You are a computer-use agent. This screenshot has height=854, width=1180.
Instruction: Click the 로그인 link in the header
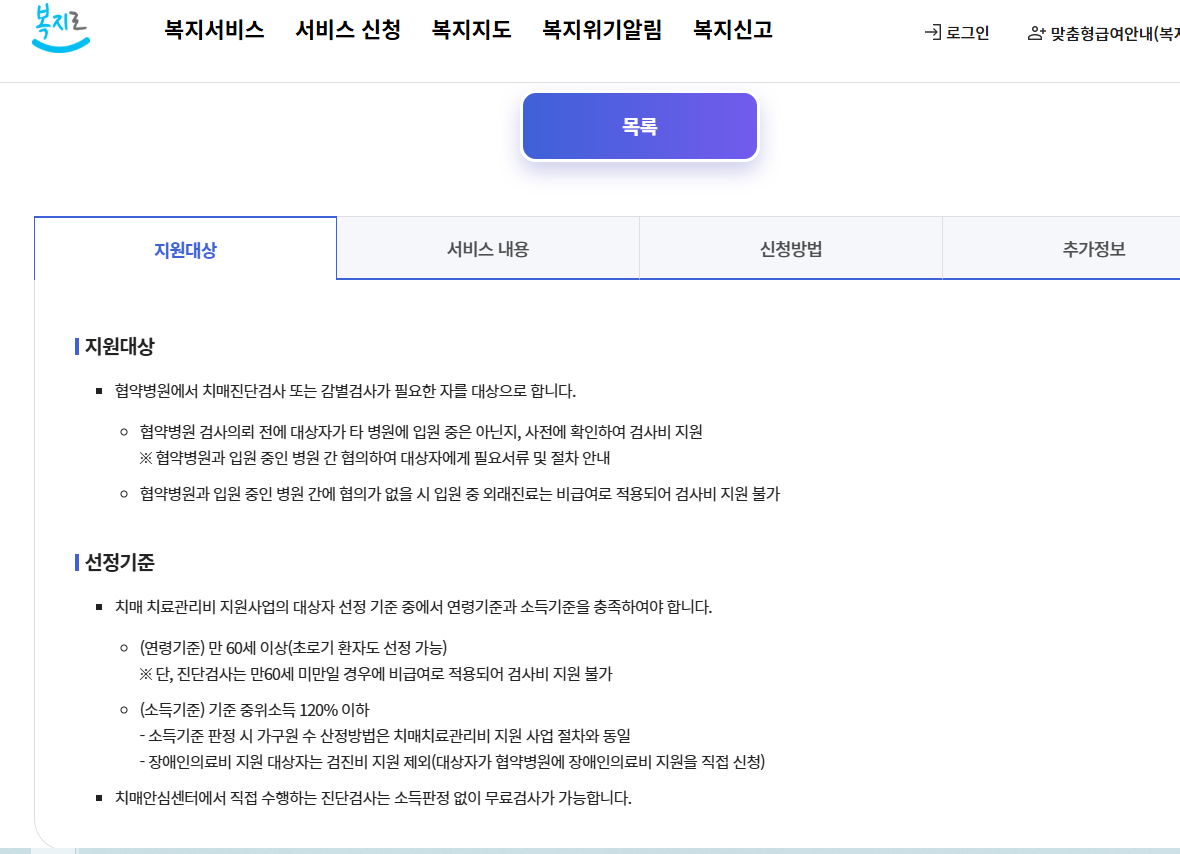(964, 33)
